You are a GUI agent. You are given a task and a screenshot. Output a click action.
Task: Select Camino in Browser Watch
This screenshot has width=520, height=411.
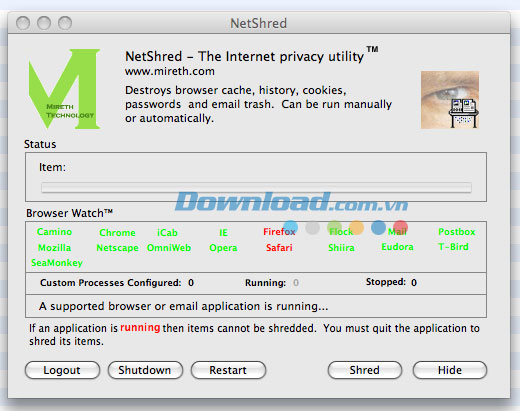coord(54,232)
